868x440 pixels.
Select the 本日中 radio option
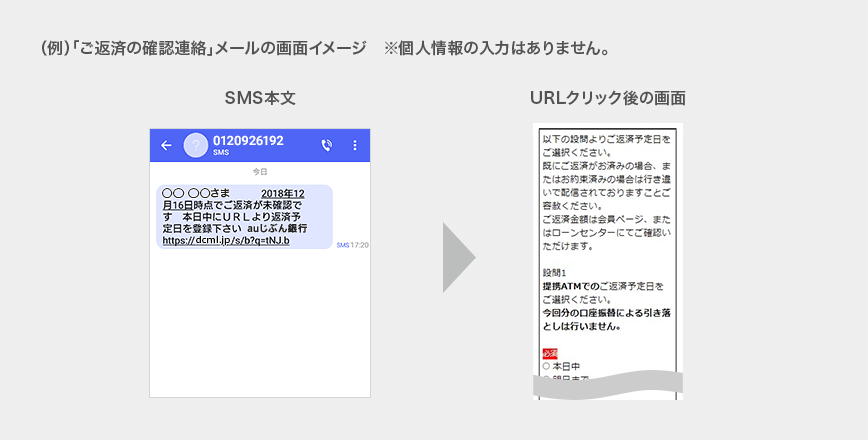(x=546, y=366)
